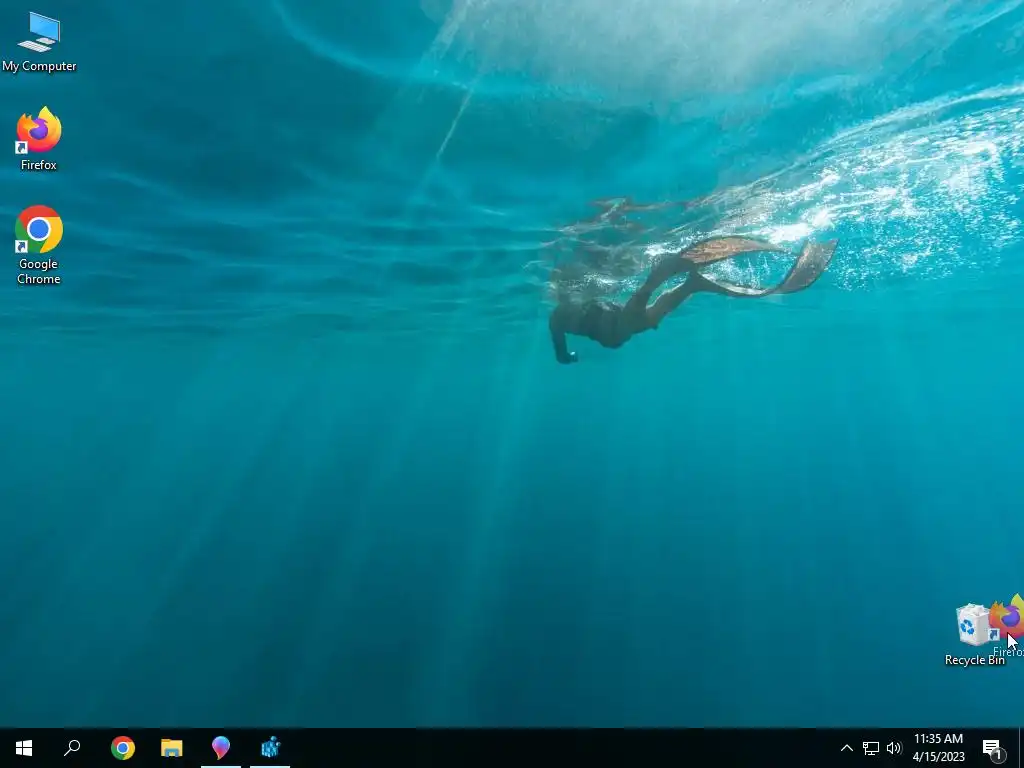Image resolution: width=1024 pixels, height=768 pixels.
Task: Select the Recycle Bin desktop icon
Action: click(974, 634)
